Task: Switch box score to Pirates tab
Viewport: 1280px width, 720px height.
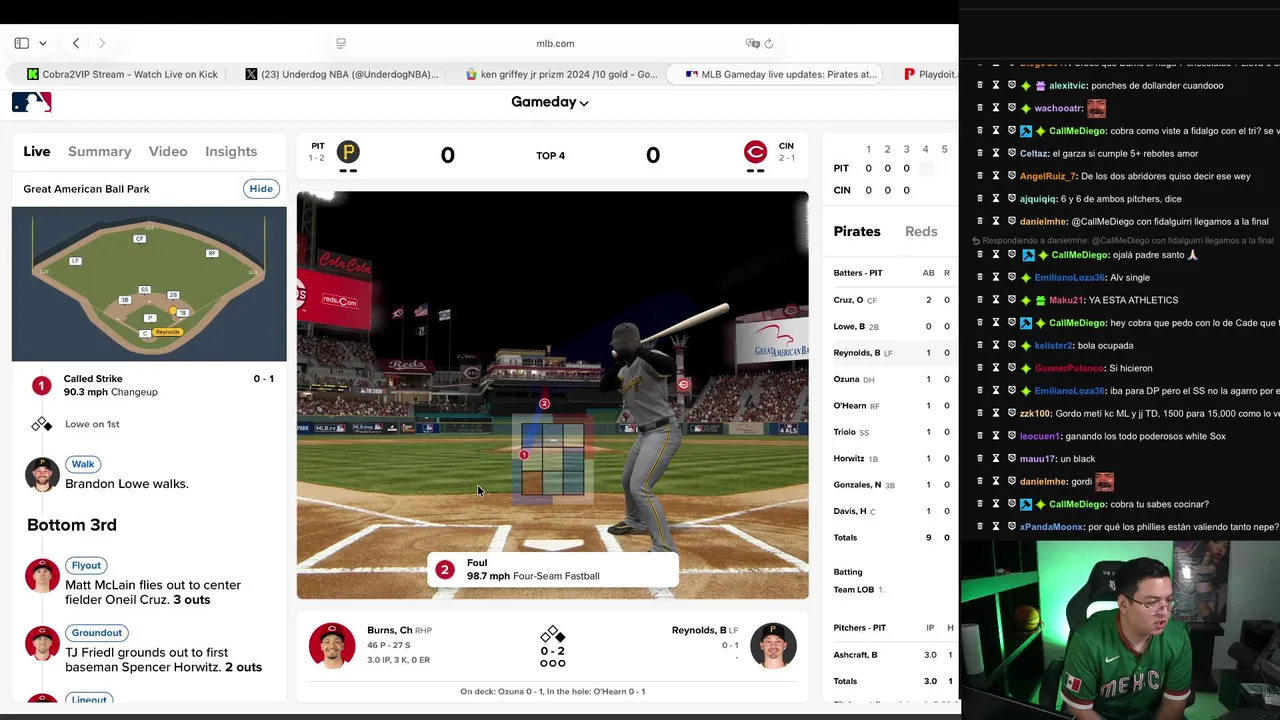Action: [x=857, y=231]
